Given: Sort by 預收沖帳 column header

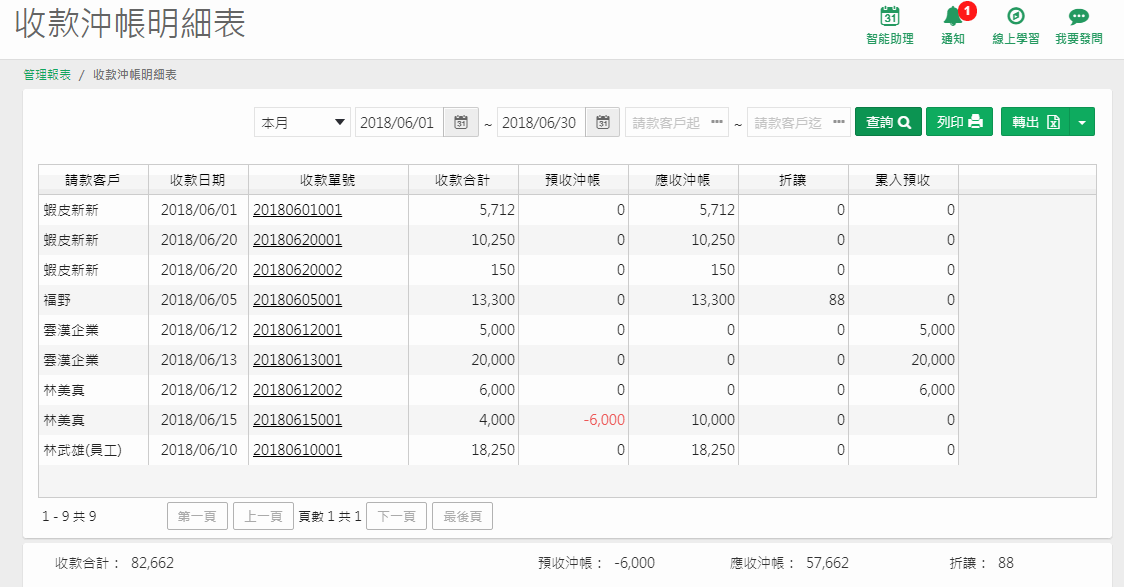Looking at the screenshot, I should (x=573, y=180).
